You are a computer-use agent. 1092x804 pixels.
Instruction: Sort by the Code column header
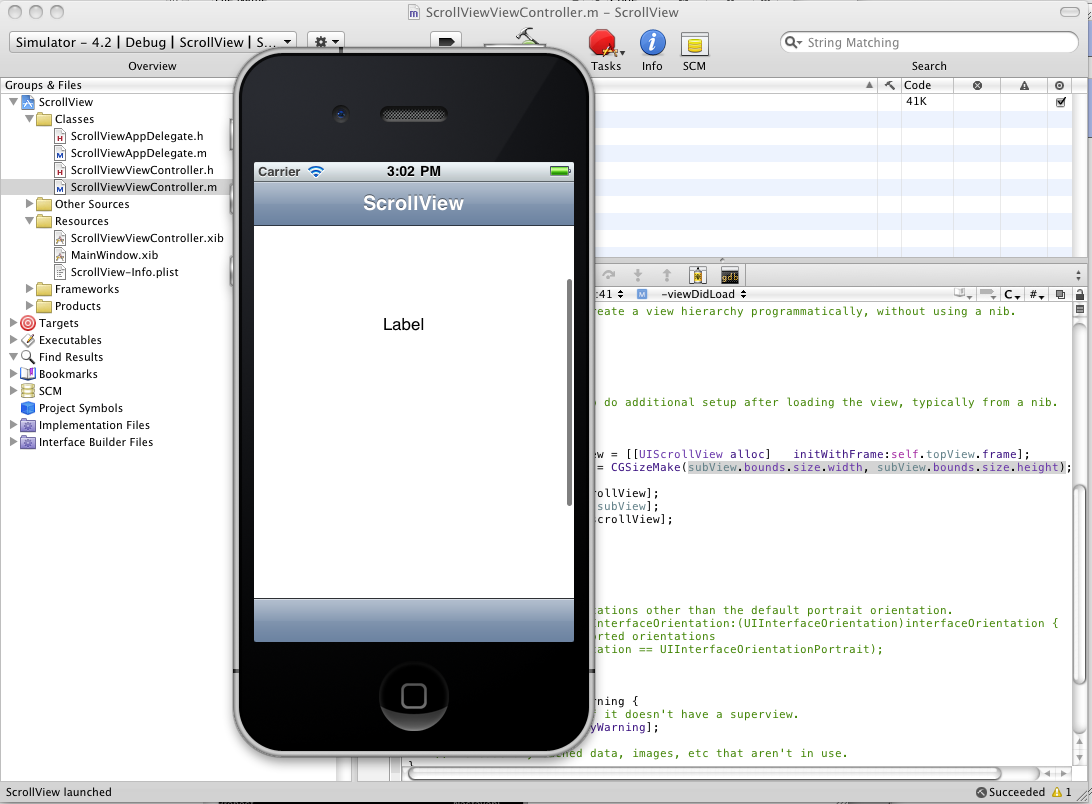tap(926, 85)
